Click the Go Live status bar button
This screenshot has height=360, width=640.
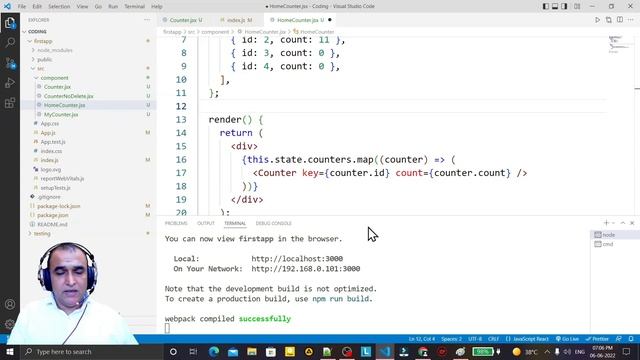(567, 339)
